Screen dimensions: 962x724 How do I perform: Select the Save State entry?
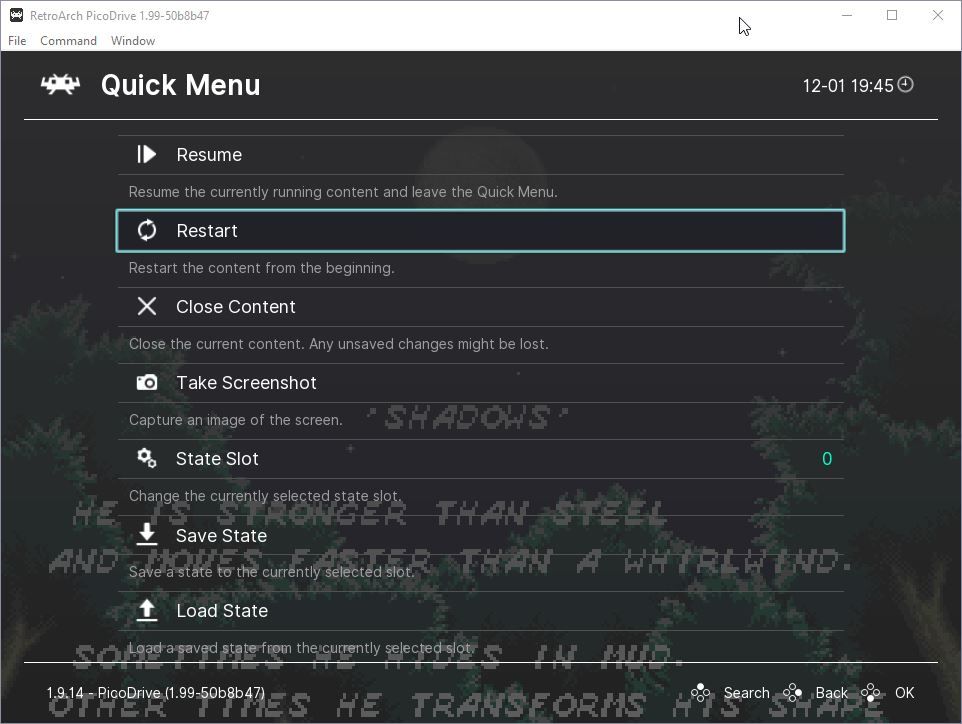tap(481, 535)
